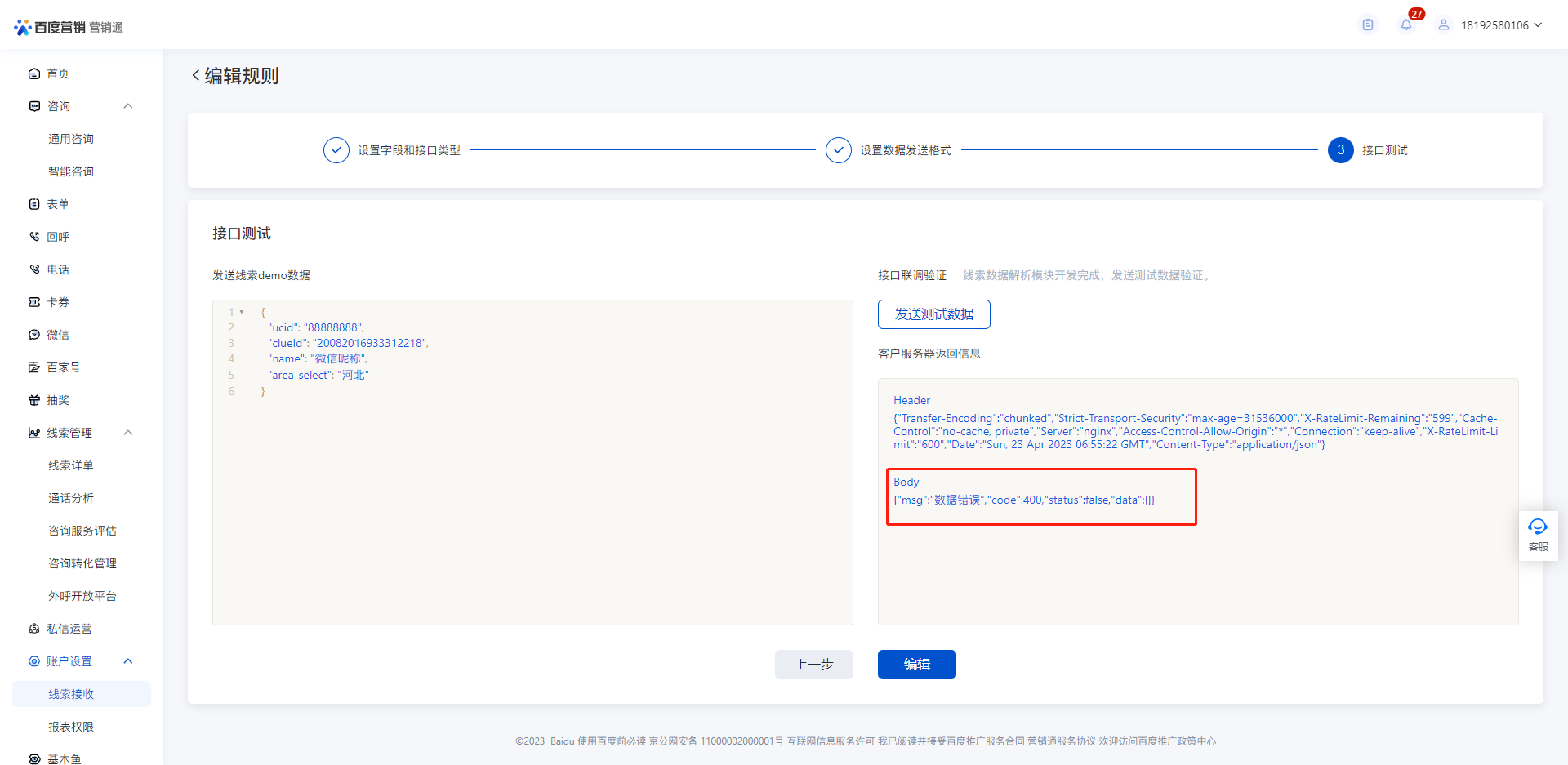
Task: Click the 回呼 callback phone icon
Action: pos(34,237)
